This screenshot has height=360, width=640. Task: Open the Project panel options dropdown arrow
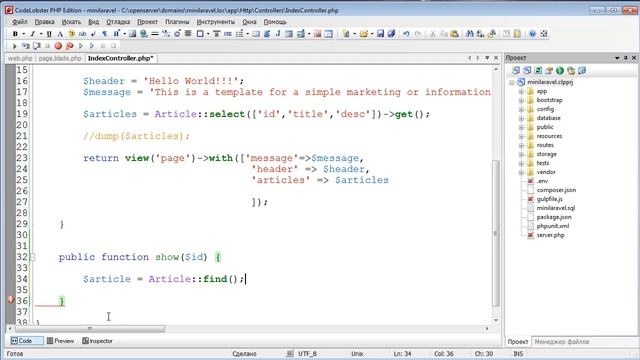pyautogui.click(x=617, y=58)
